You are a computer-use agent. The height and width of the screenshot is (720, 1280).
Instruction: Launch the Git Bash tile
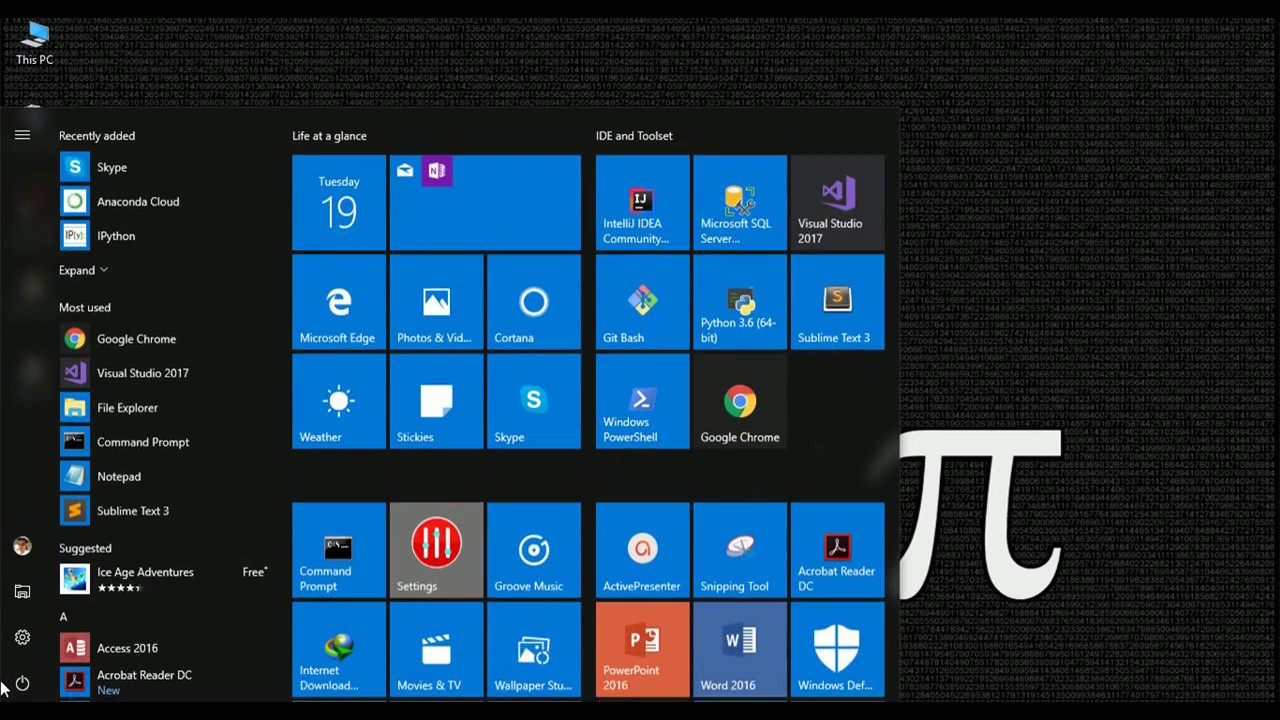[642, 302]
